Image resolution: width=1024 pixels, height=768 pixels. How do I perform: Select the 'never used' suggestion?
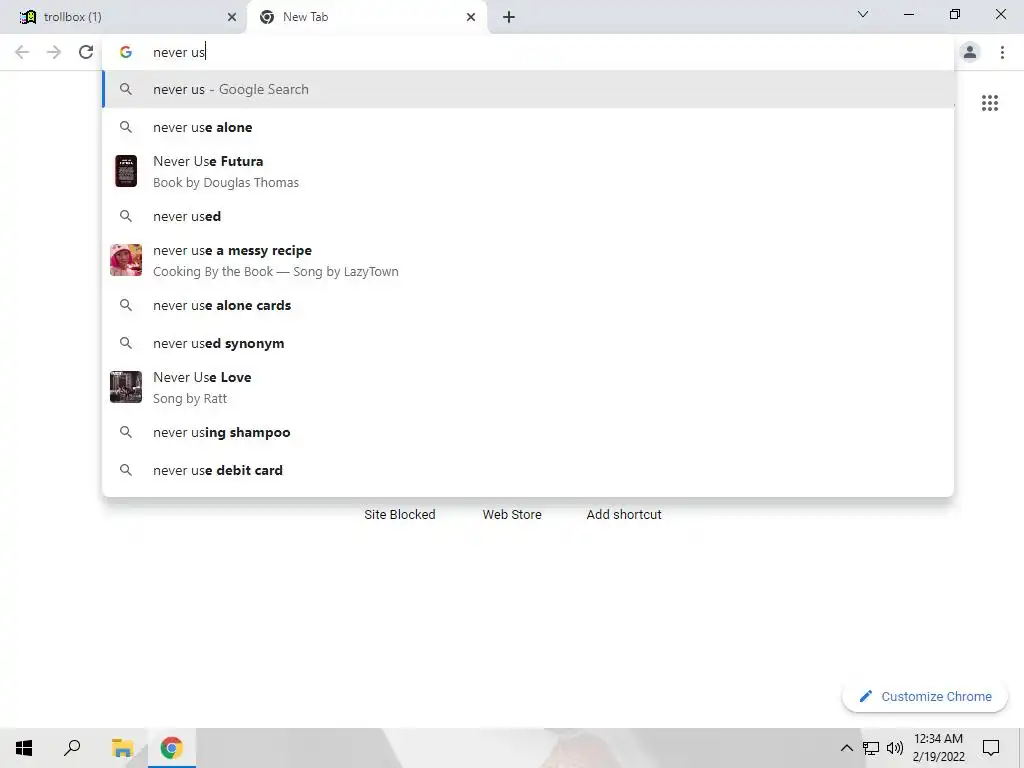(x=528, y=216)
